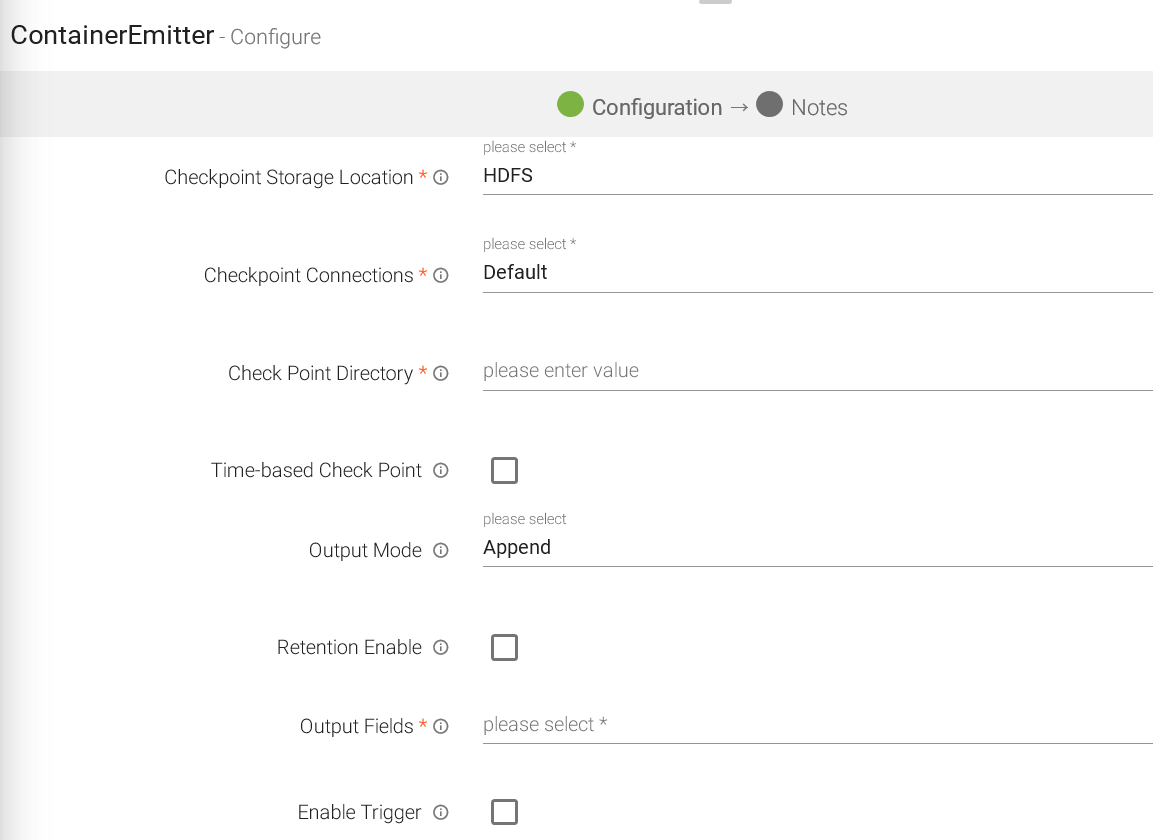This screenshot has height=840, width=1153.
Task: Click the gray Notes step circle
Action: (x=769, y=104)
